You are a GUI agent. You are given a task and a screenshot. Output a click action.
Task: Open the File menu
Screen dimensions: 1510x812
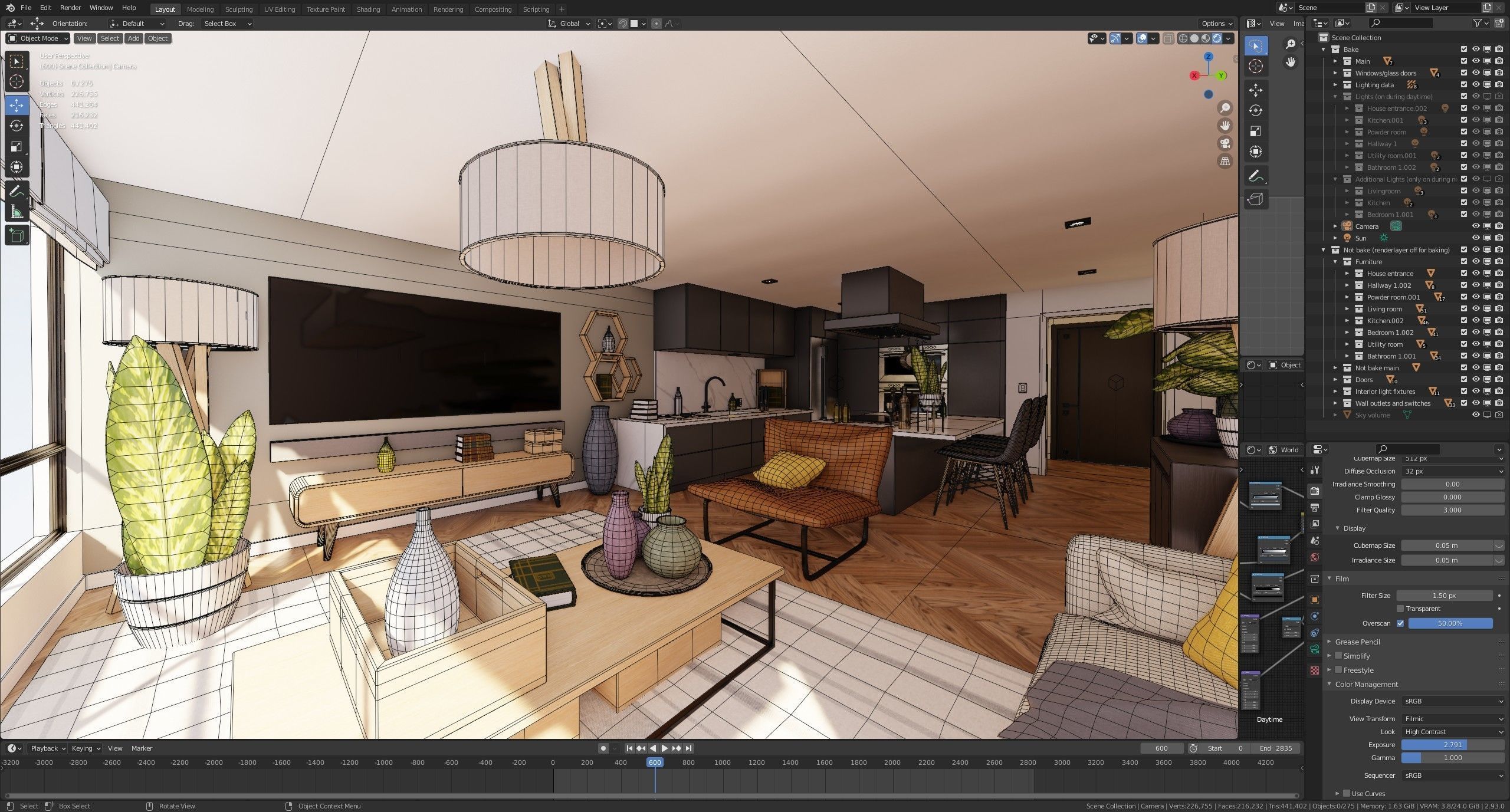[26, 8]
